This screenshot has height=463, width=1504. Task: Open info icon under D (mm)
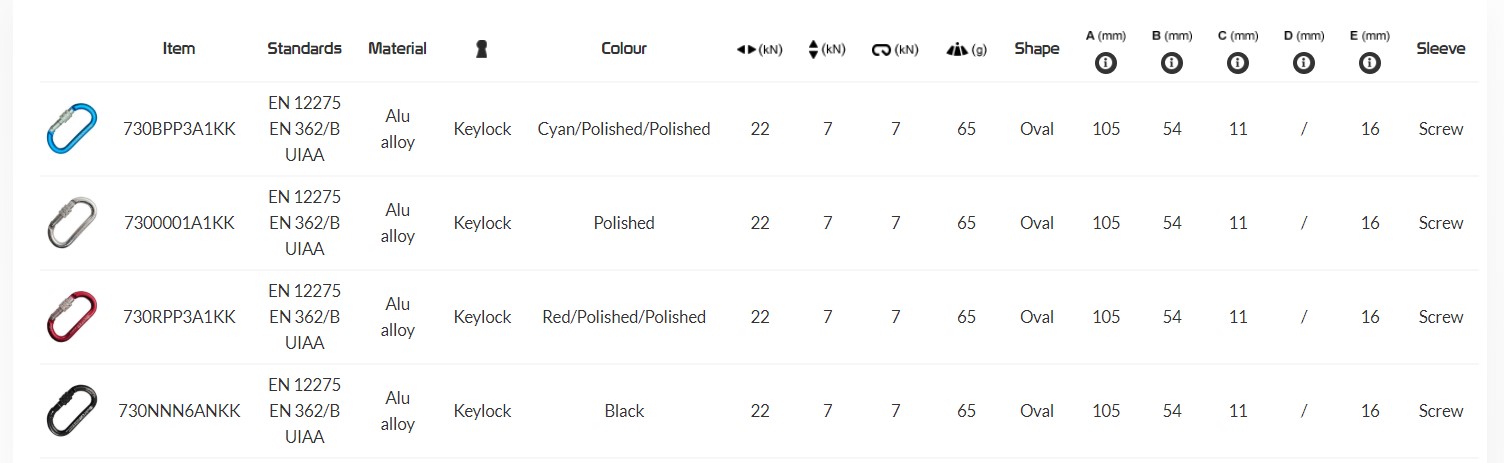coord(1304,63)
